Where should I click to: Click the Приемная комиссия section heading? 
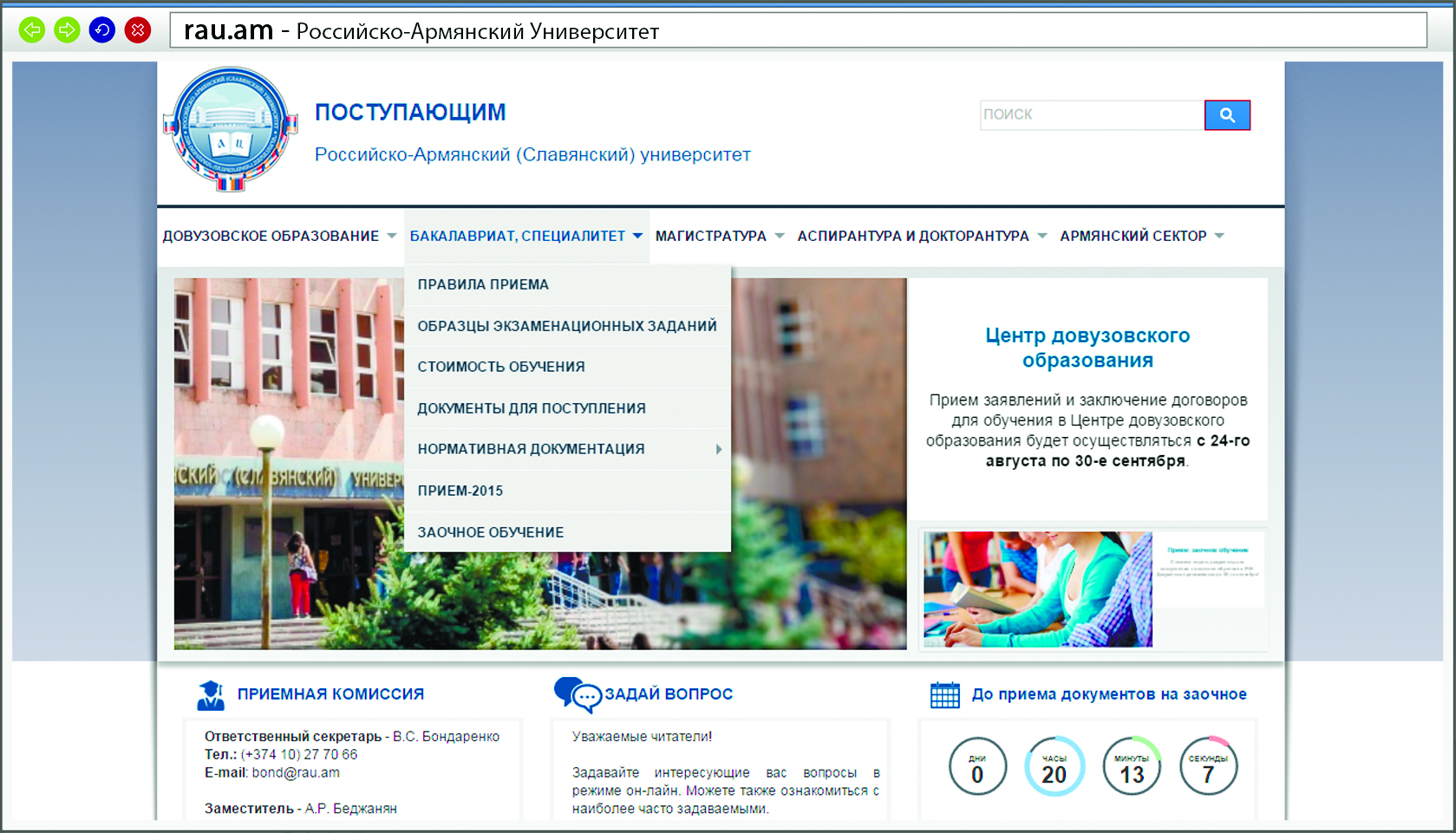click(330, 694)
